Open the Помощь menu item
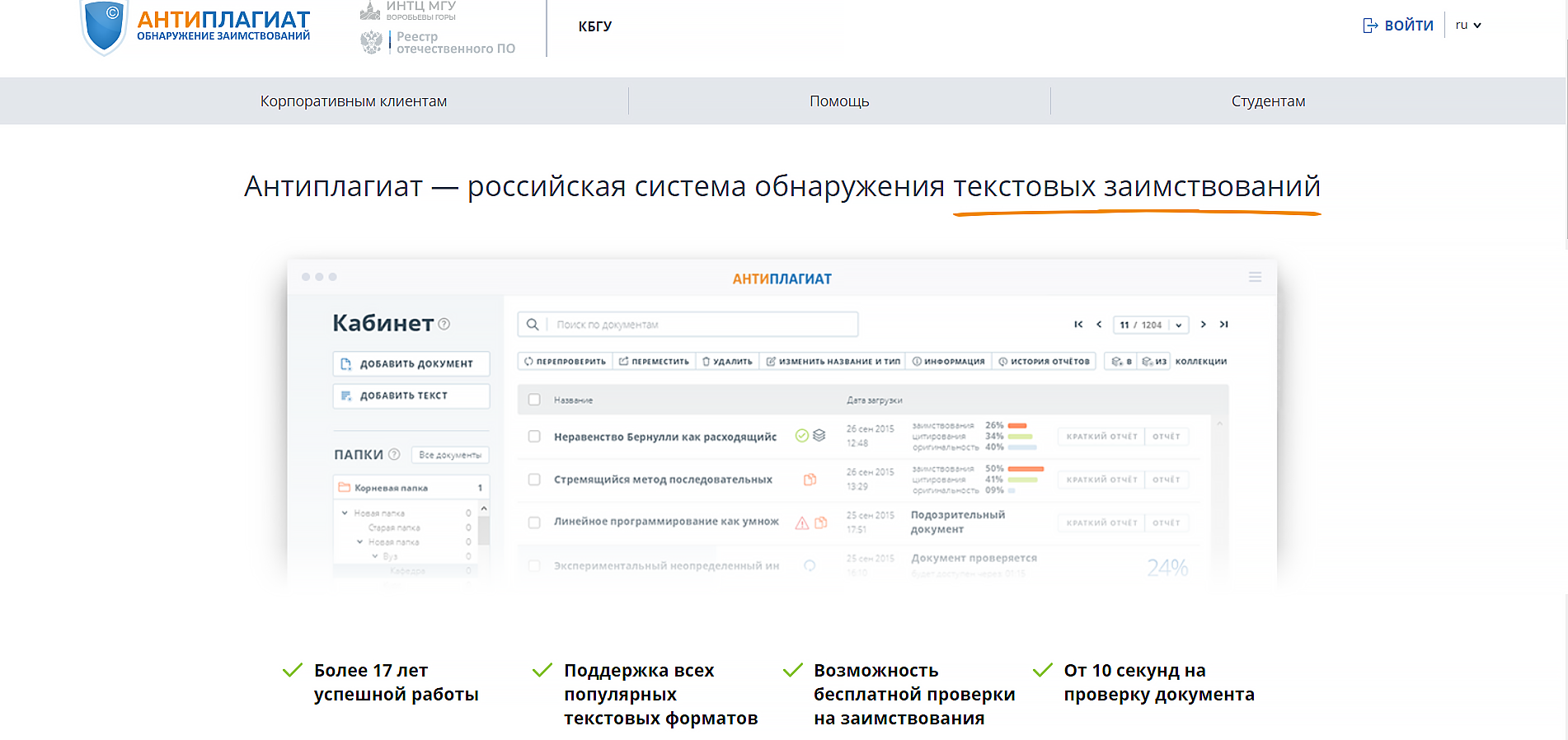1568x740 pixels. coord(839,101)
